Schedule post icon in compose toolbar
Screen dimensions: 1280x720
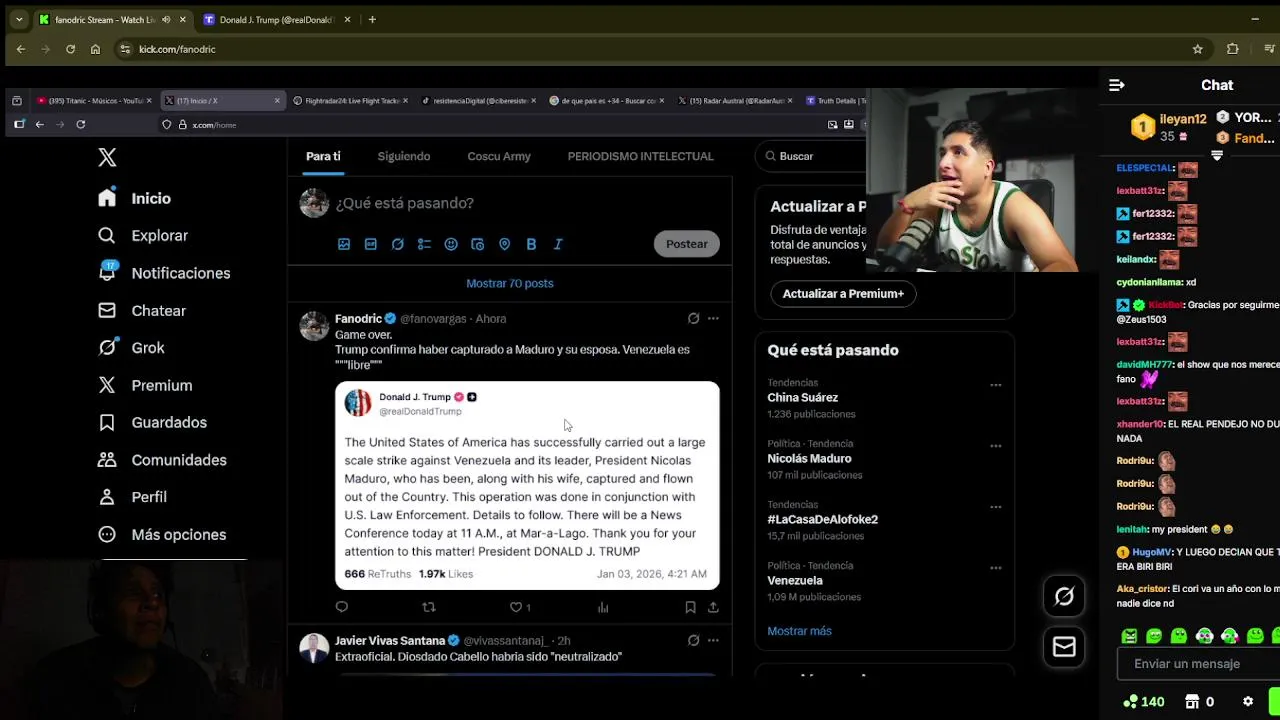click(x=478, y=244)
